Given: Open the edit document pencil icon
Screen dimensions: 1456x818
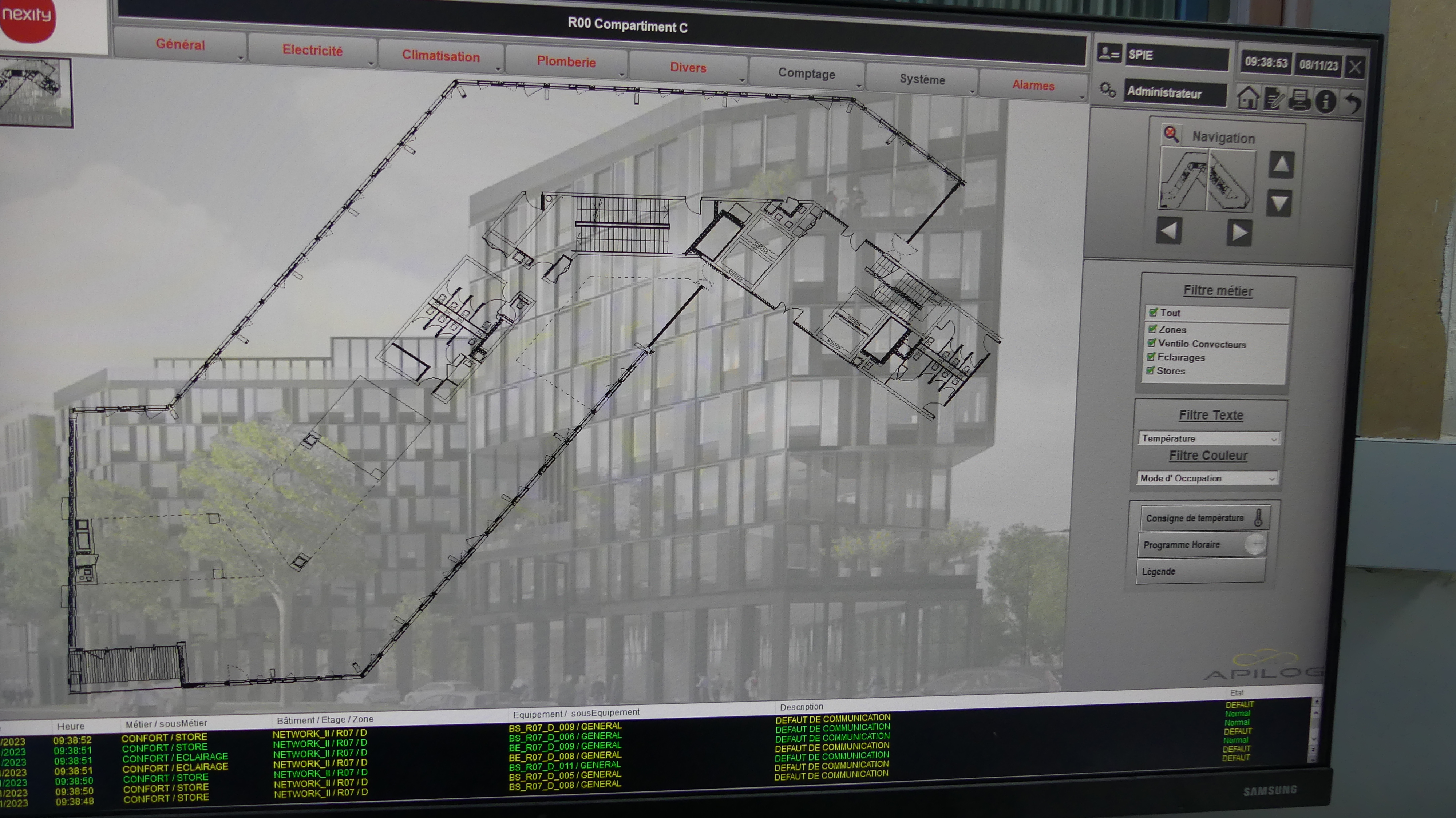Looking at the screenshot, I should point(1274,99).
